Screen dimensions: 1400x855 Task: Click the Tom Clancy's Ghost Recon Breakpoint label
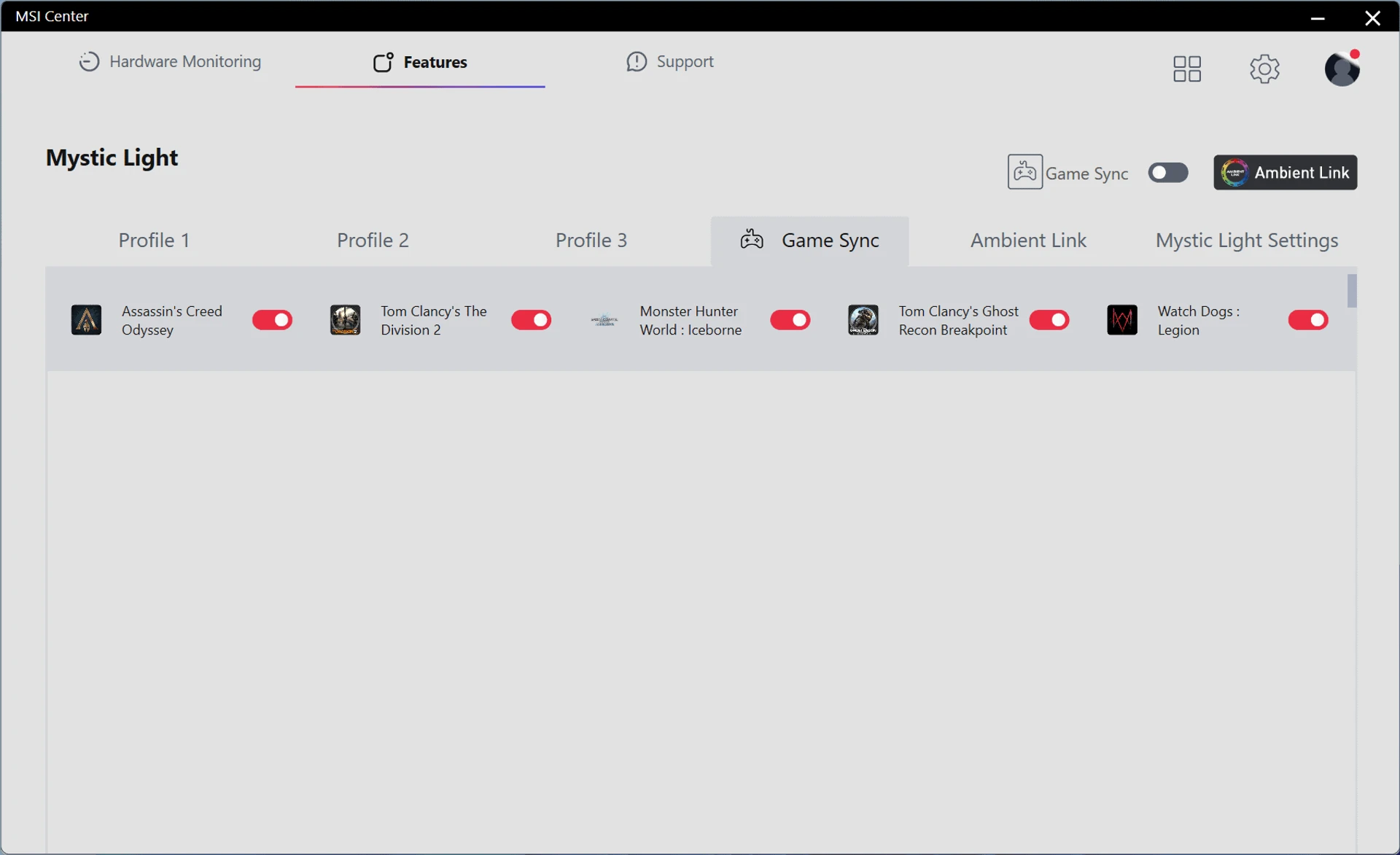958,320
